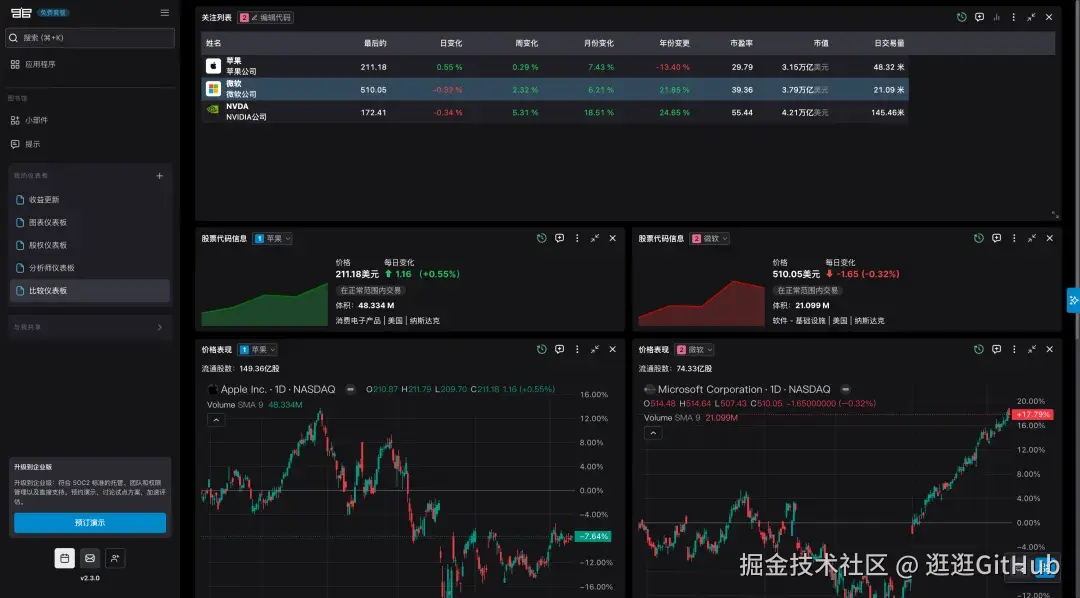1080x598 pixels.
Task: Open the 苹果 ticker dropdown in 股票代码信息
Action: 273,238
